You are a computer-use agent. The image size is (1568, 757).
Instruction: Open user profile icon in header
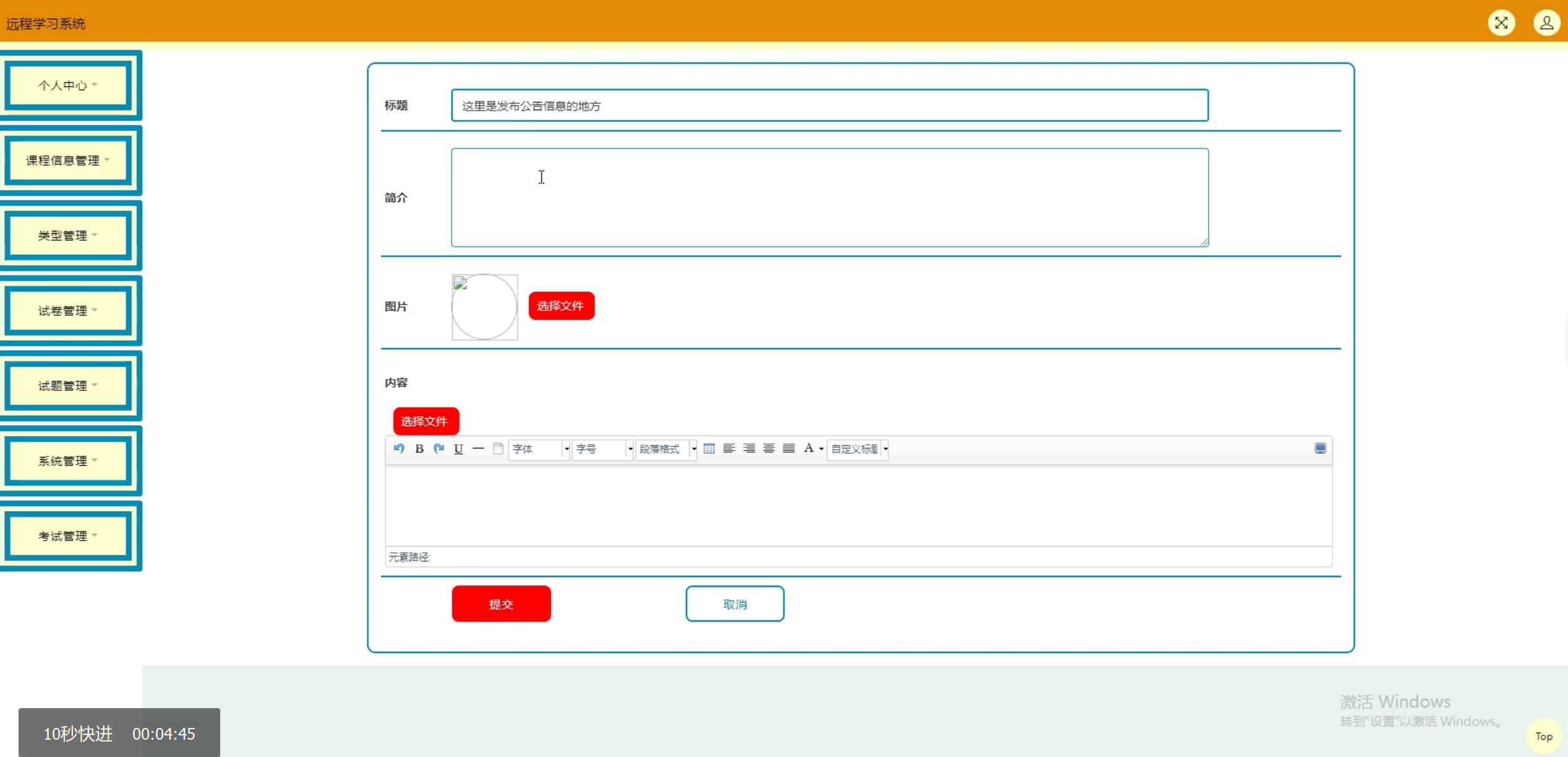pyautogui.click(x=1546, y=23)
